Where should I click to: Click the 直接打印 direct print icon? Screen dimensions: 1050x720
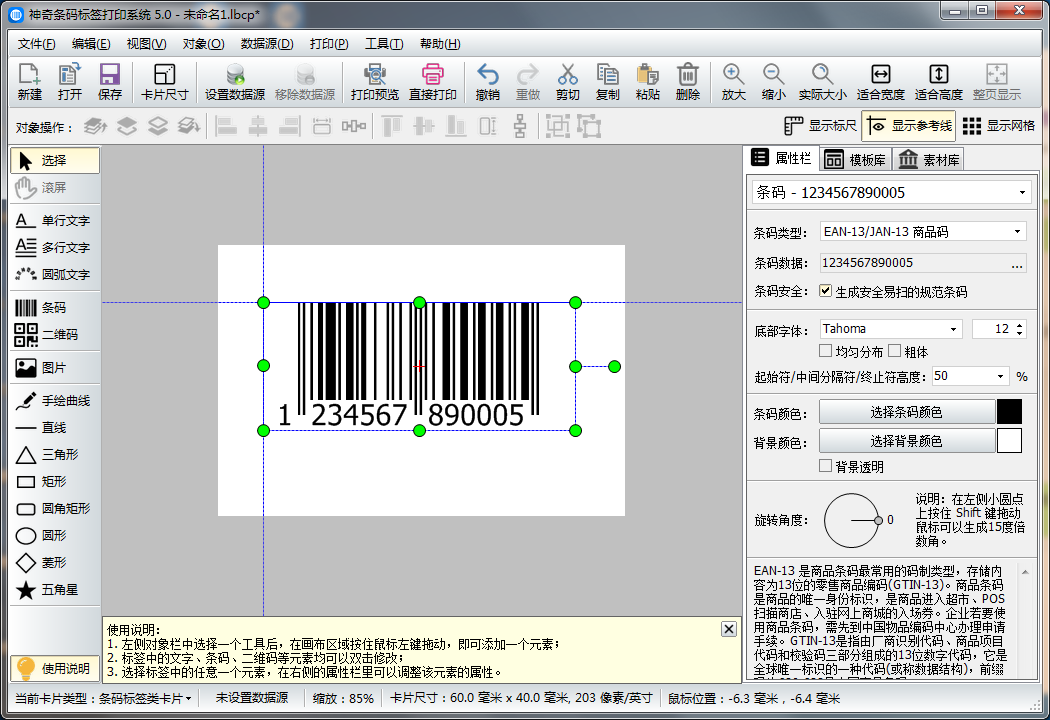click(x=432, y=82)
